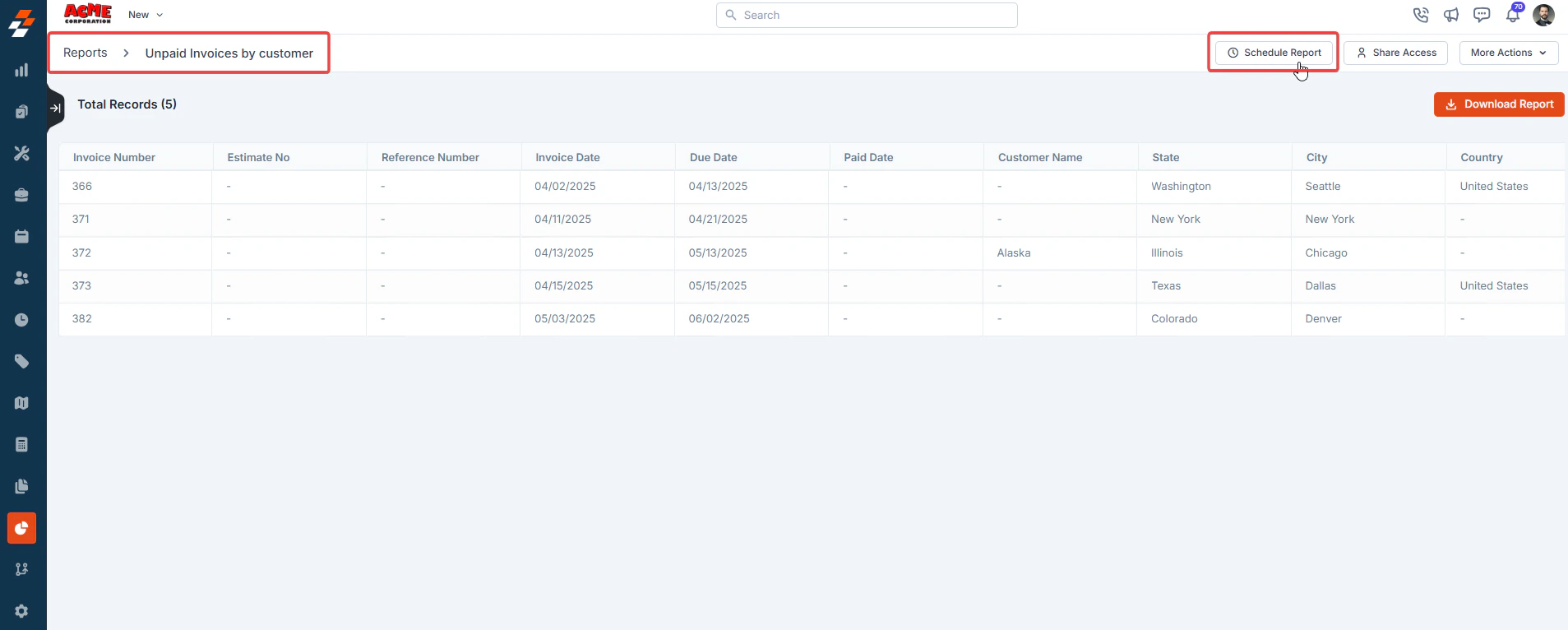Open the map sidebar icon
This screenshot has width=1568, height=630.
[x=21, y=403]
